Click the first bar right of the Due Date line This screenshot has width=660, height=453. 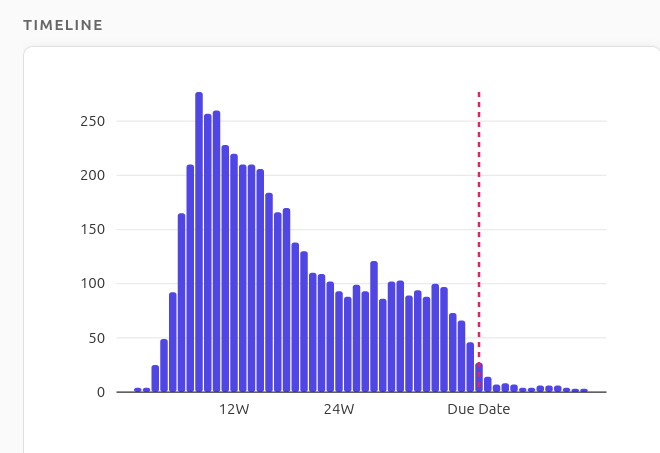pos(488,385)
